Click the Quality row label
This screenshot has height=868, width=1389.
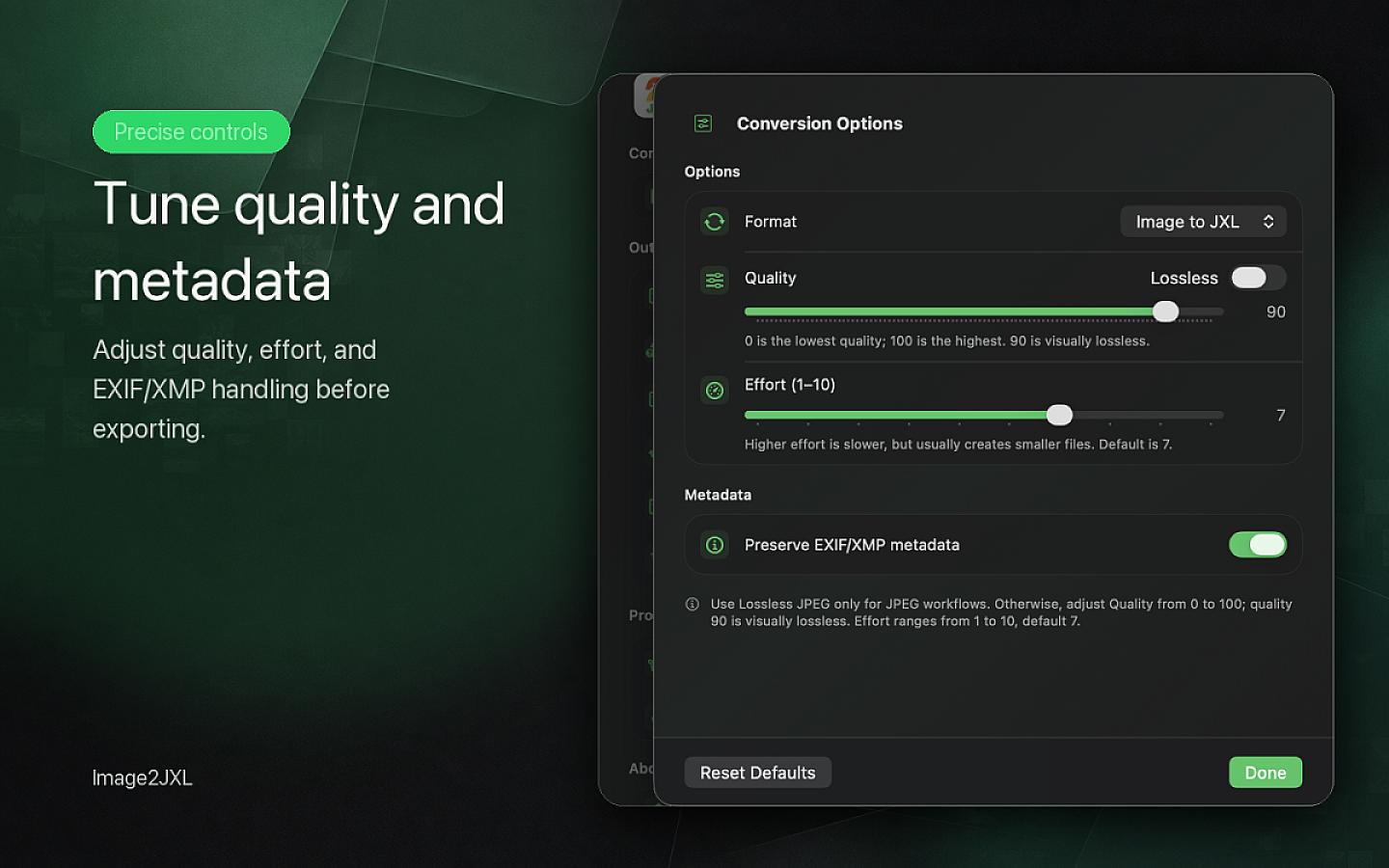point(771,278)
